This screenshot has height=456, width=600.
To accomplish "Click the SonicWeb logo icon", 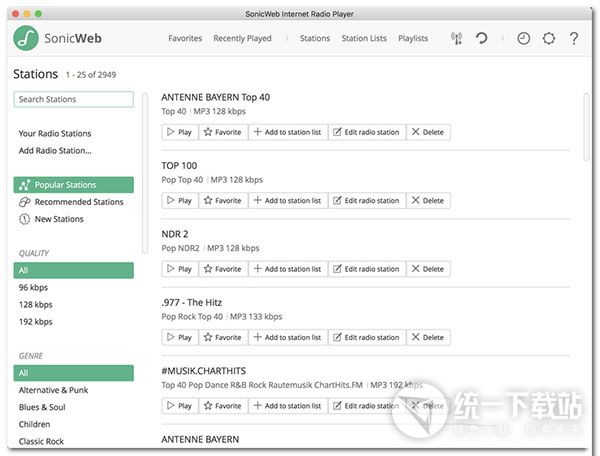I will [26, 38].
